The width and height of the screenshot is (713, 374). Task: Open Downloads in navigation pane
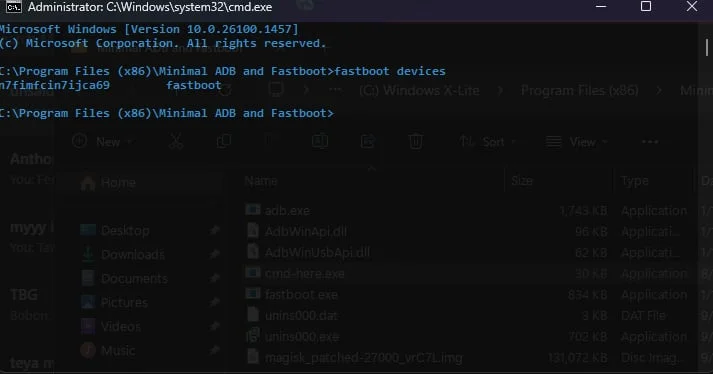click(133, 254)
